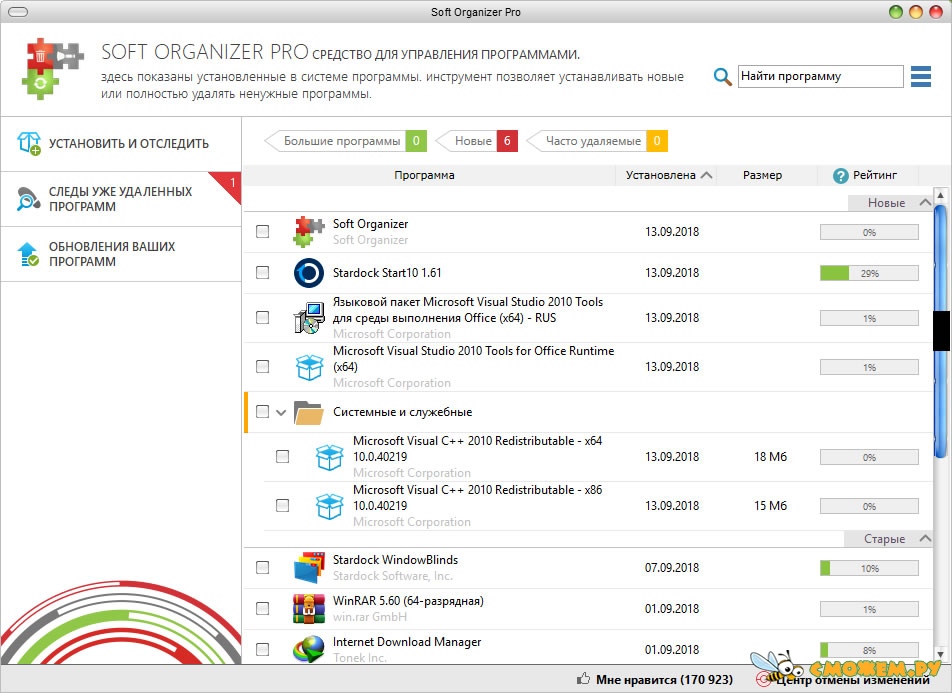
Task: Tick the Stardock Start10 1.61 checkbox
Action: 262,273
